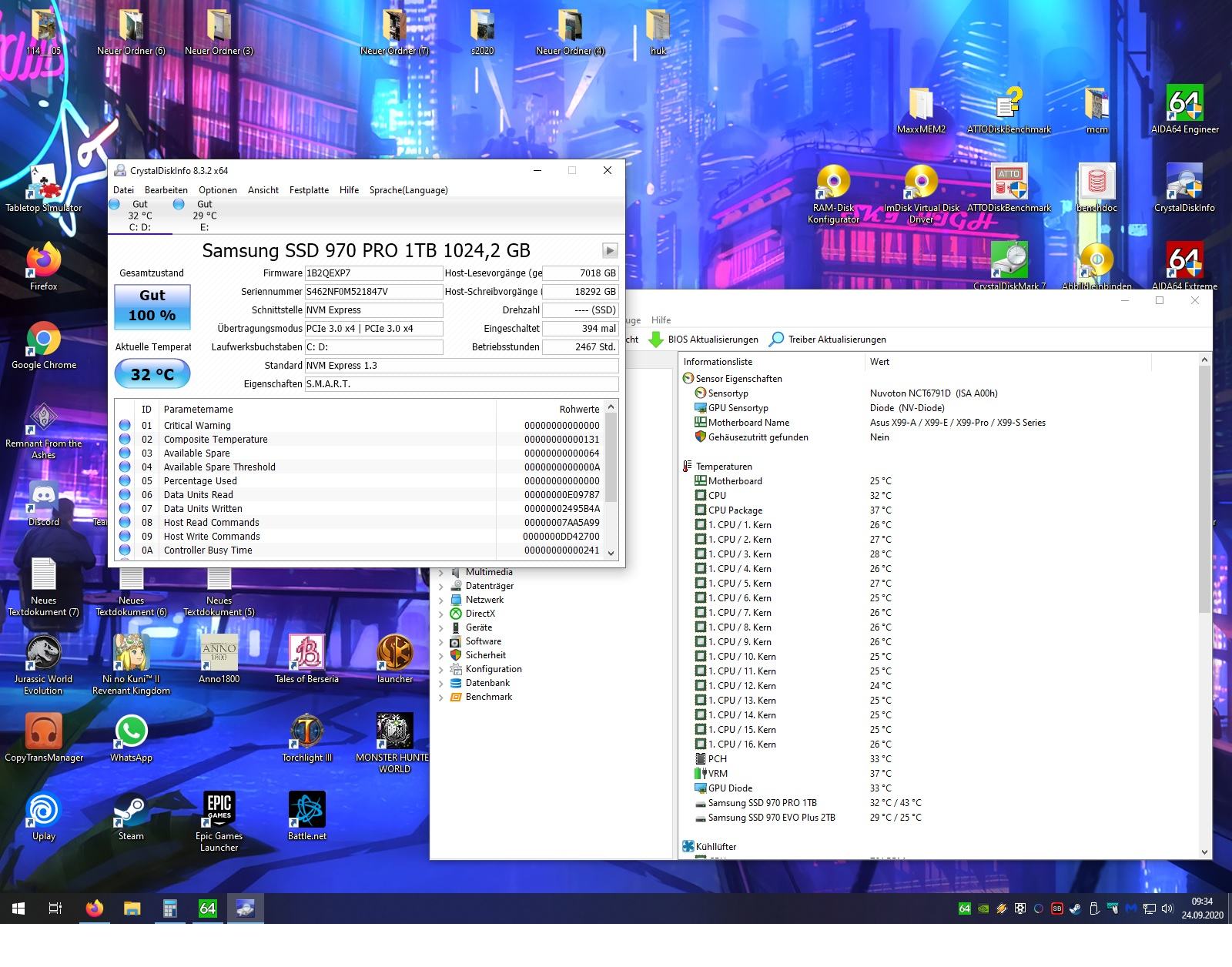Image resolution: width=1232 pixels, height=967 pixels.
Task: Open the Torchlight III desktop icon
Action: tap(307, 738)
